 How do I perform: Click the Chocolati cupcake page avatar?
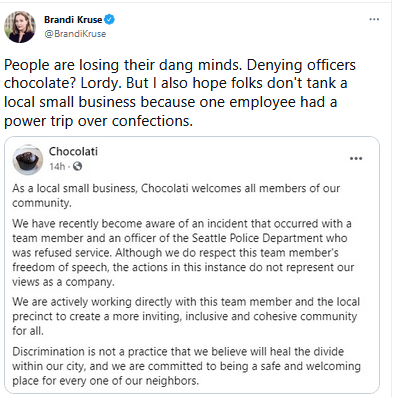[x=28, y=160]
